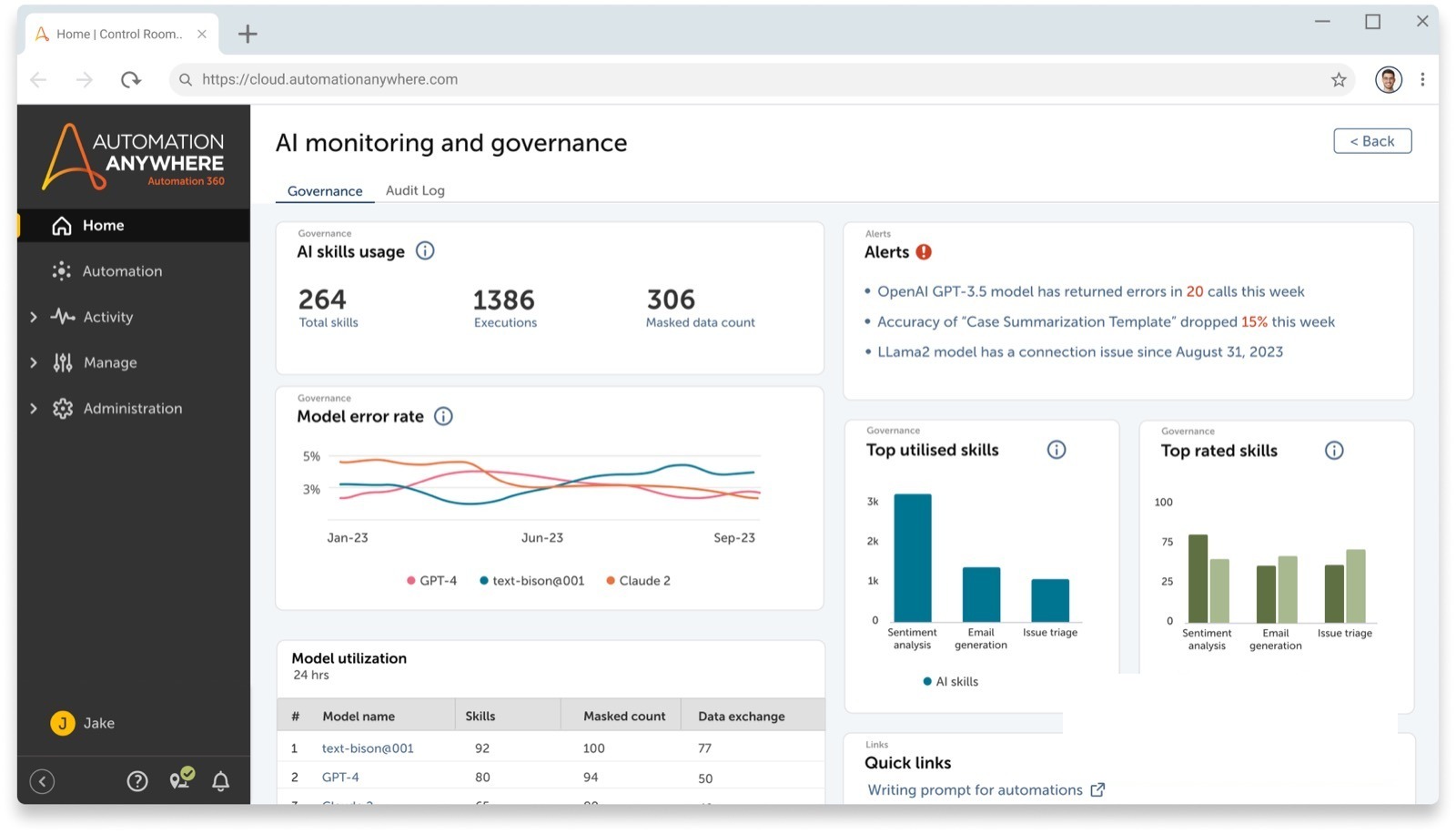The height and width of the screenshot is (834, 1456).
Task: Reload the page with refresh icon
Action: click(x=131, y=80)
